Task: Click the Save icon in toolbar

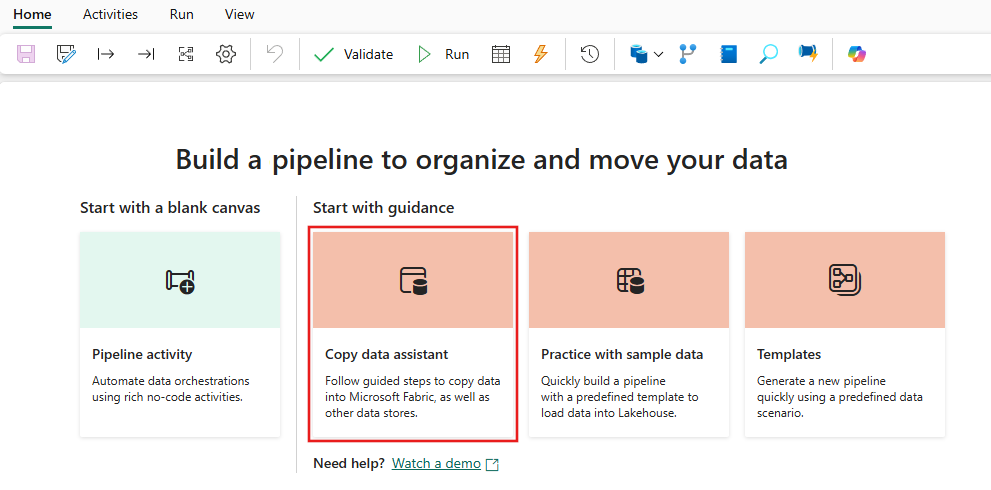Action: (x=27, y=54)
